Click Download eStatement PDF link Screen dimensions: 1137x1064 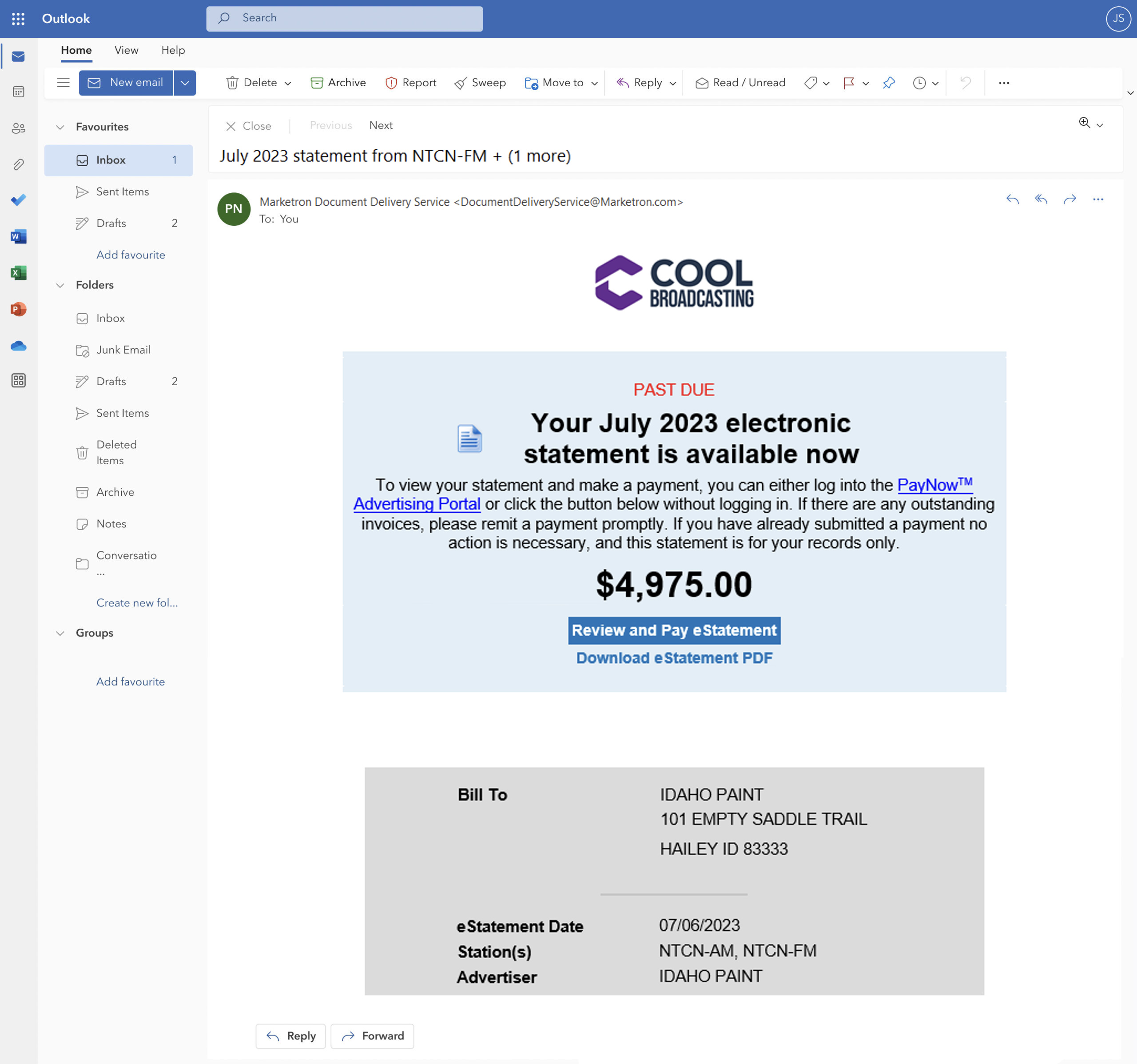point(674,658)
